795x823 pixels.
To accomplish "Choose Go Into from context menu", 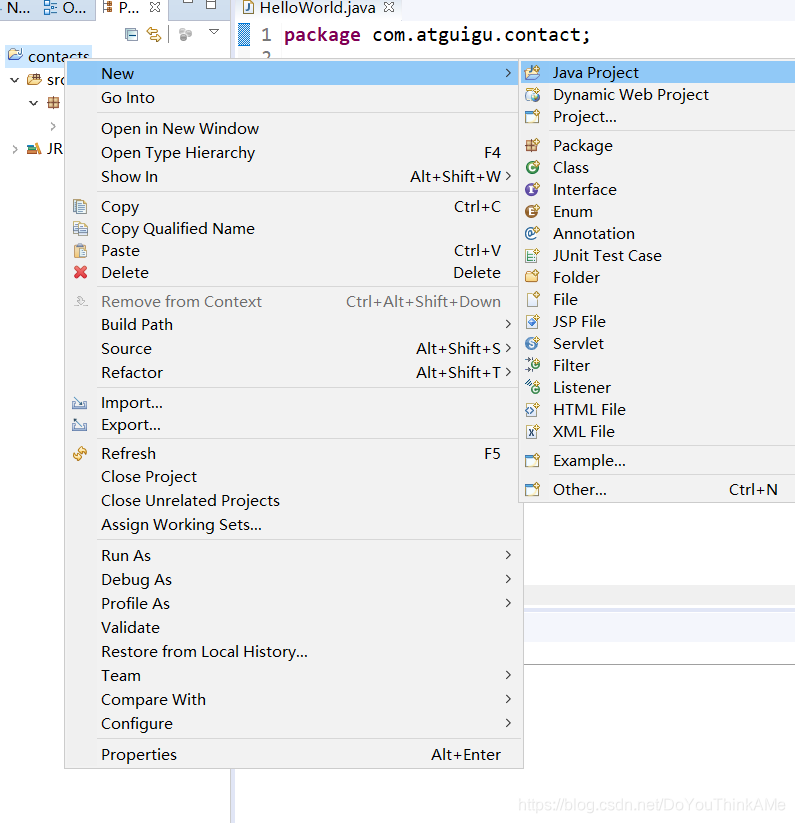I will (294, 98).
